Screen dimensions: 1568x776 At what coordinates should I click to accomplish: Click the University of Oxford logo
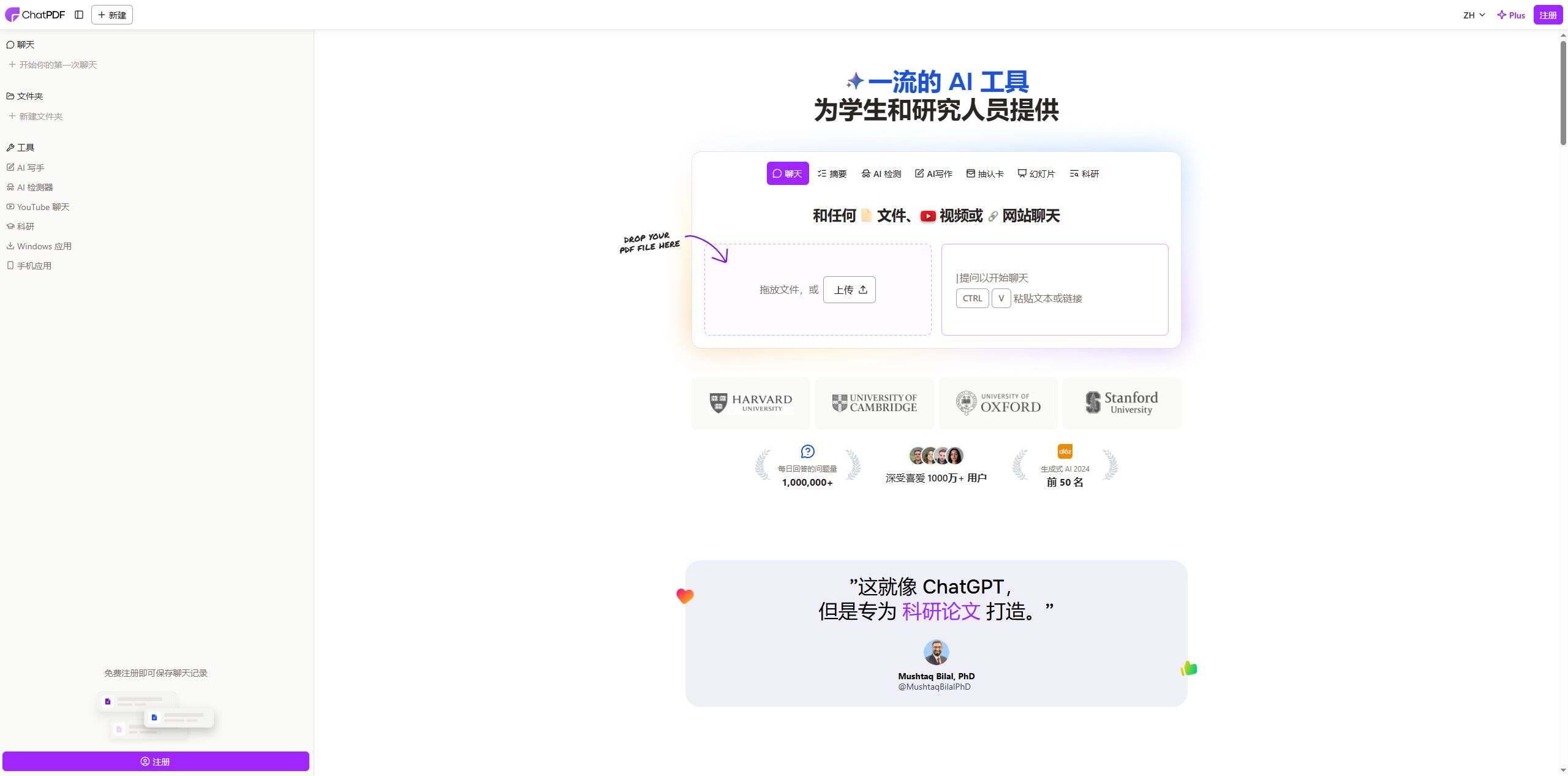(x=998, y=403)
